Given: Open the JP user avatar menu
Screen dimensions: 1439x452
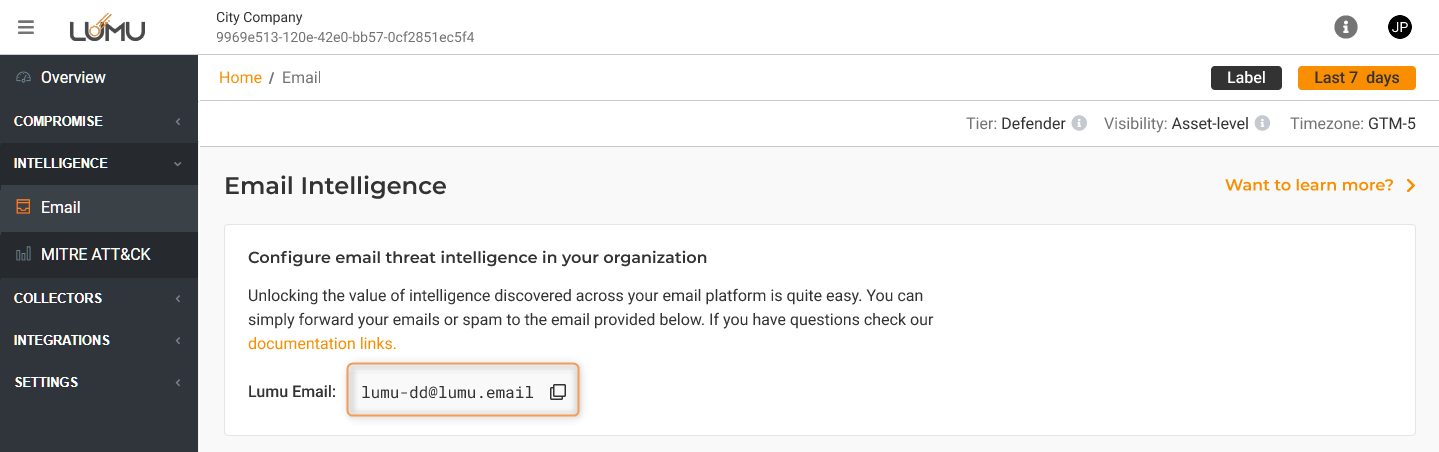Looking at the screenshot, I should click(x=1400, y=27).
